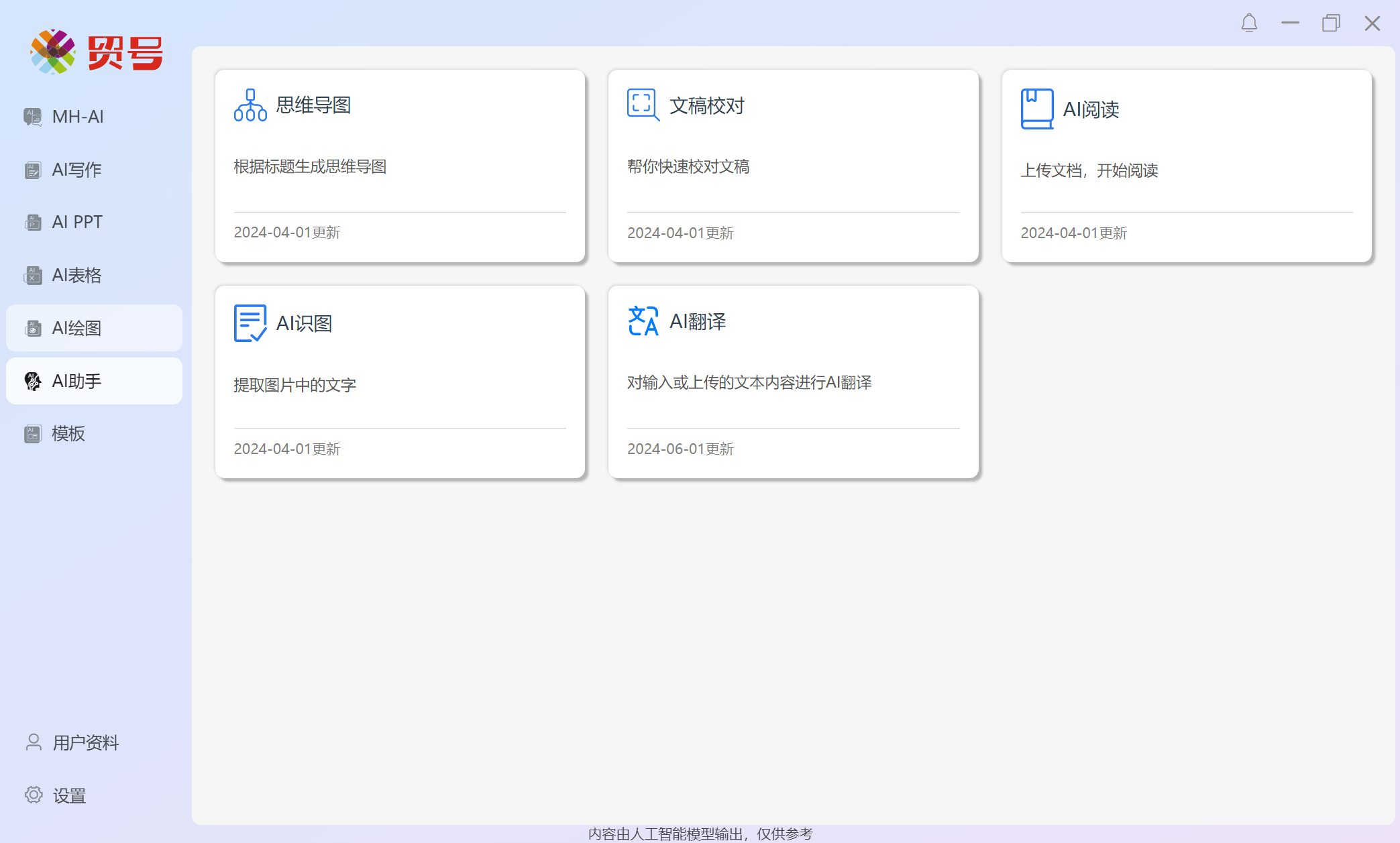Click the AI PPT sidebar icon

click(x=33, y=222)
